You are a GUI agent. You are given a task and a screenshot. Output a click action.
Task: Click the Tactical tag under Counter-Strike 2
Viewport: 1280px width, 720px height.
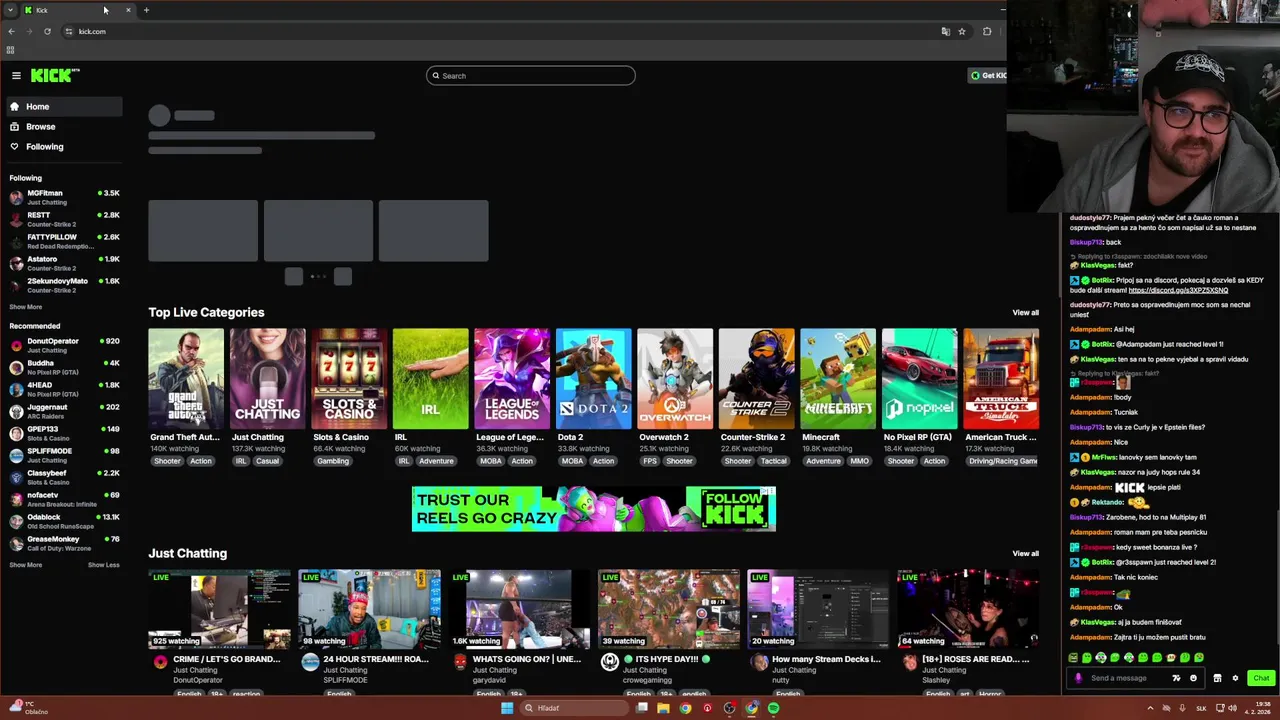click(x=773, y=461)
